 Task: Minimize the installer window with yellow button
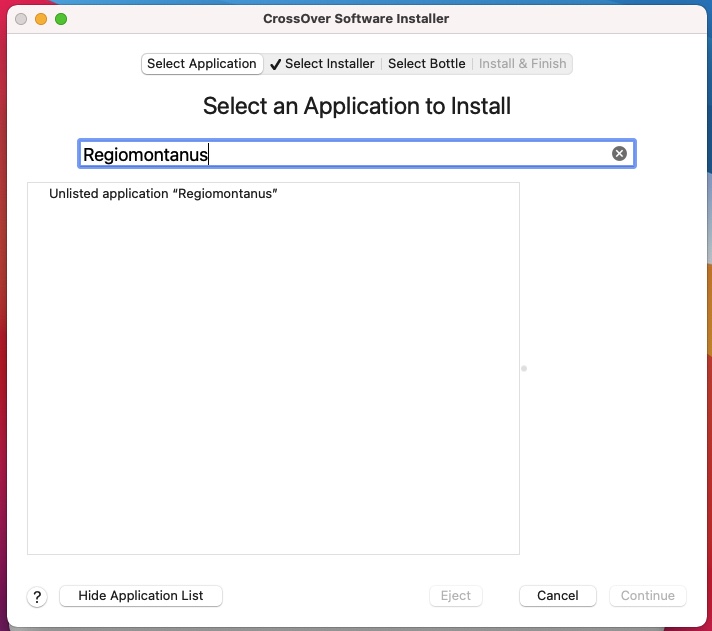click(41, 19)
